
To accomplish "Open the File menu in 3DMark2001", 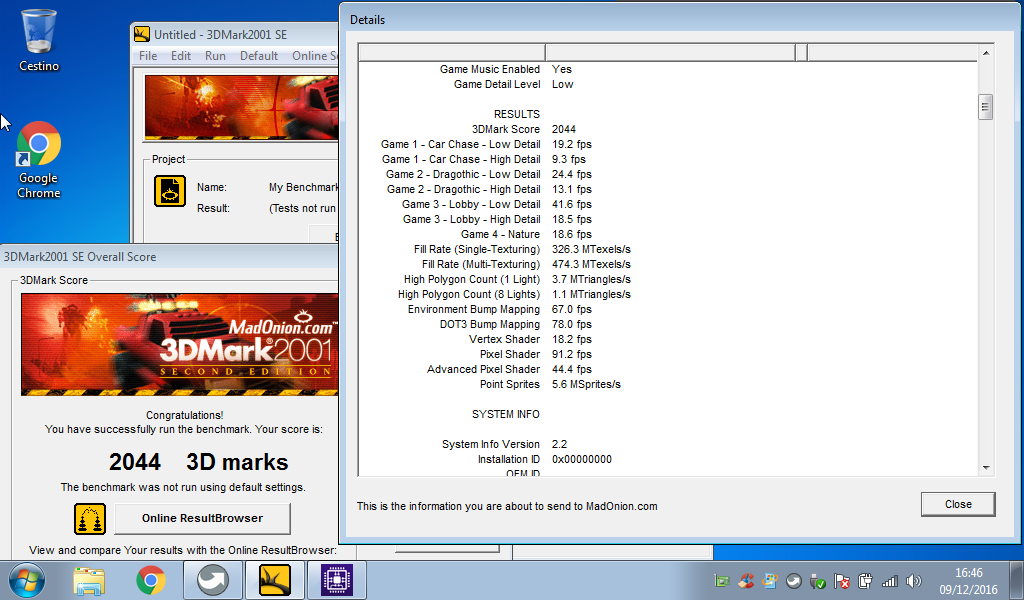I will point(148,55).
